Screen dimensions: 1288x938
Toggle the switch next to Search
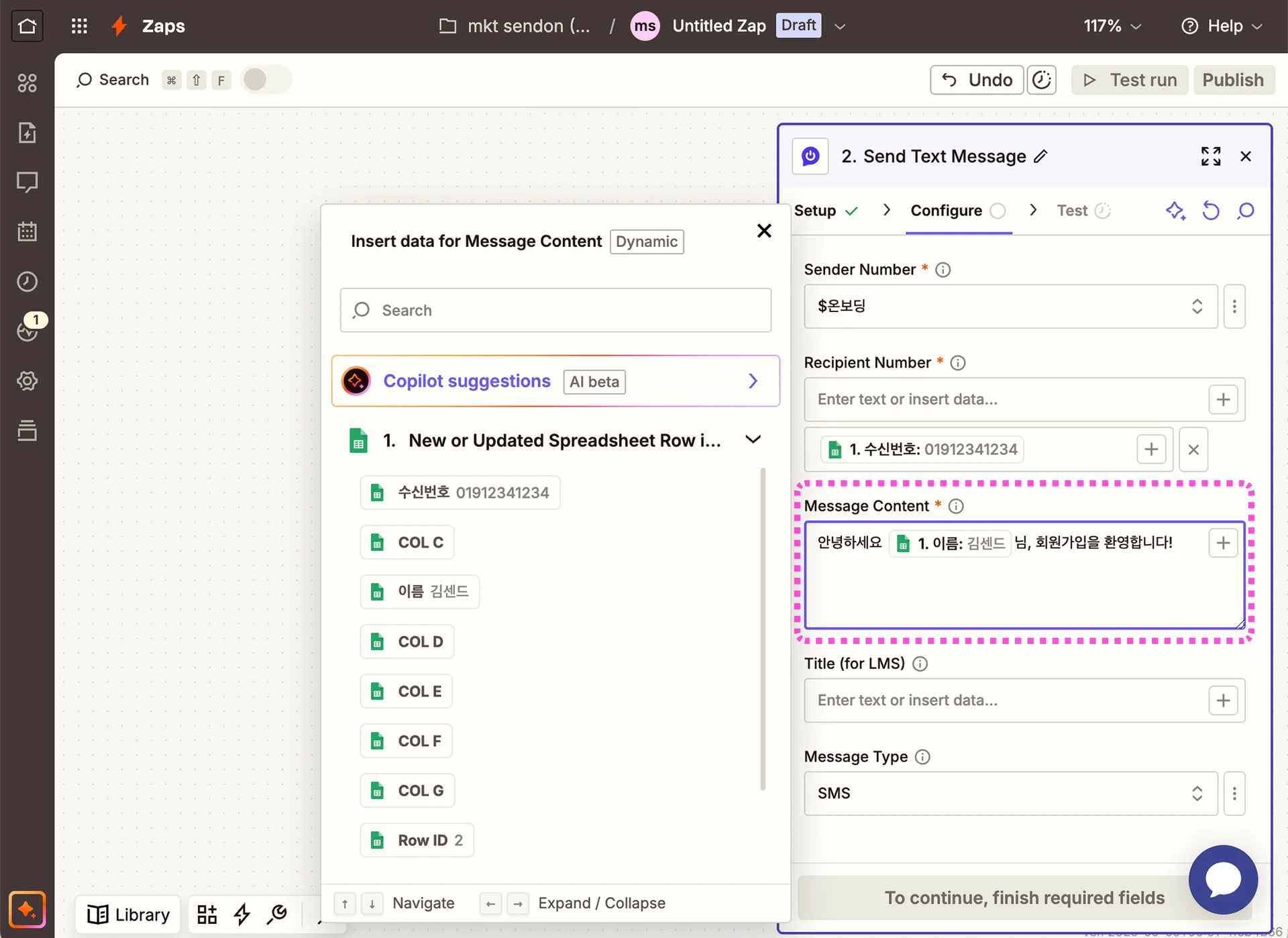click(266, 80)
